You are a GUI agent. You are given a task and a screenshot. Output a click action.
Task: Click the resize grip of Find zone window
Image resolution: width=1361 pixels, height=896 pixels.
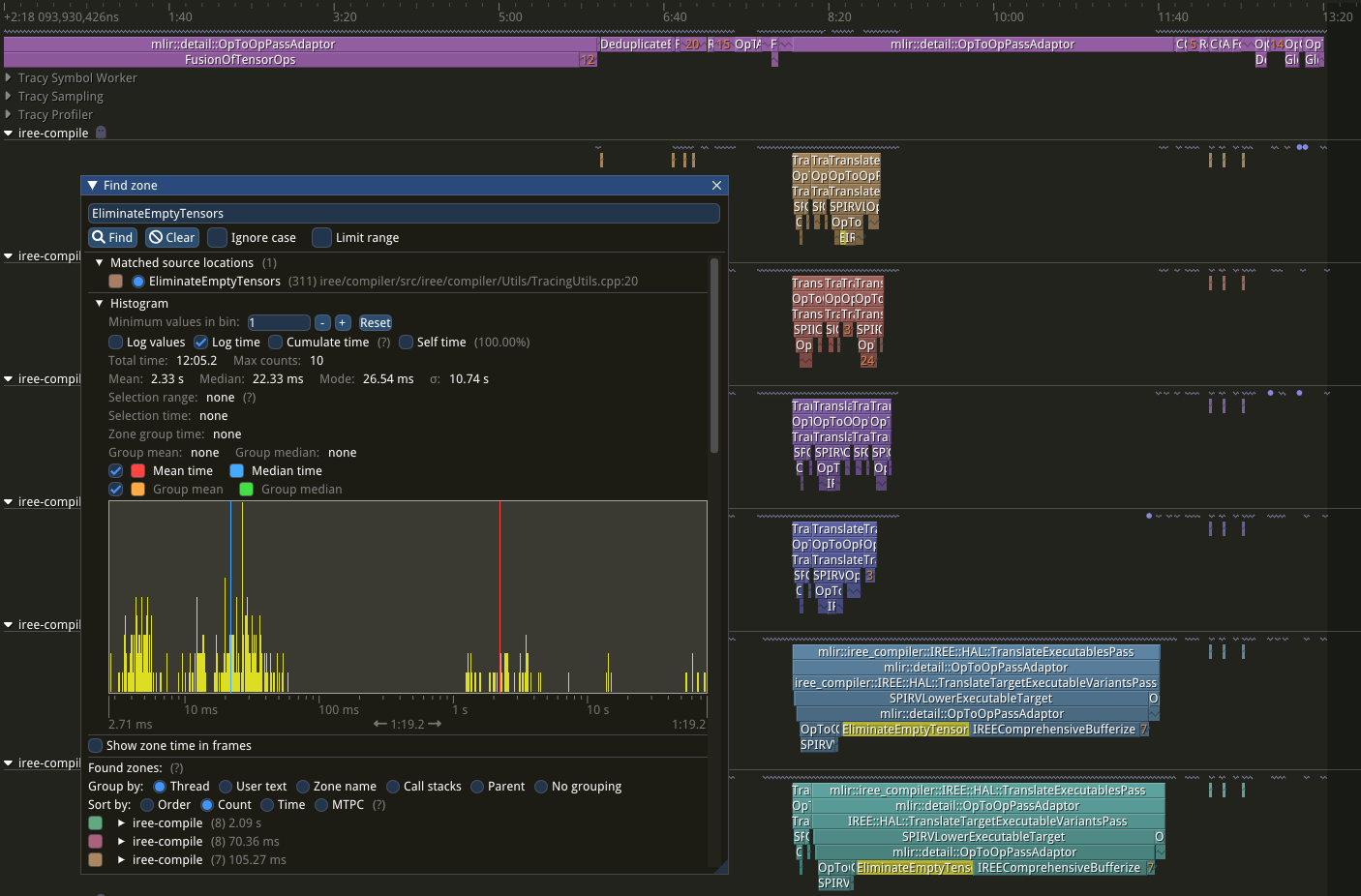[720, 867]
